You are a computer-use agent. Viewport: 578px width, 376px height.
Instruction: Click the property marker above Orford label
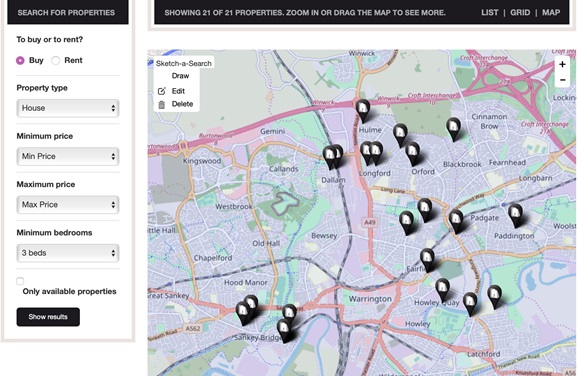[412, 153]
